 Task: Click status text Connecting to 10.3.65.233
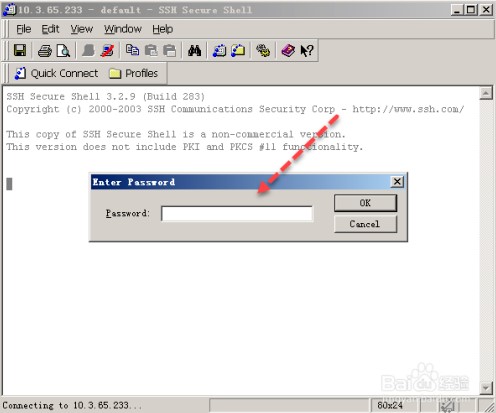click(x=72, y=405)
